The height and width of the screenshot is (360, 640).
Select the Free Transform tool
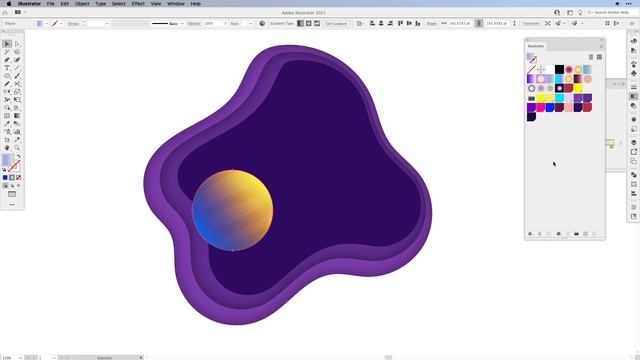pyautogui.click(x=17, y=100)
